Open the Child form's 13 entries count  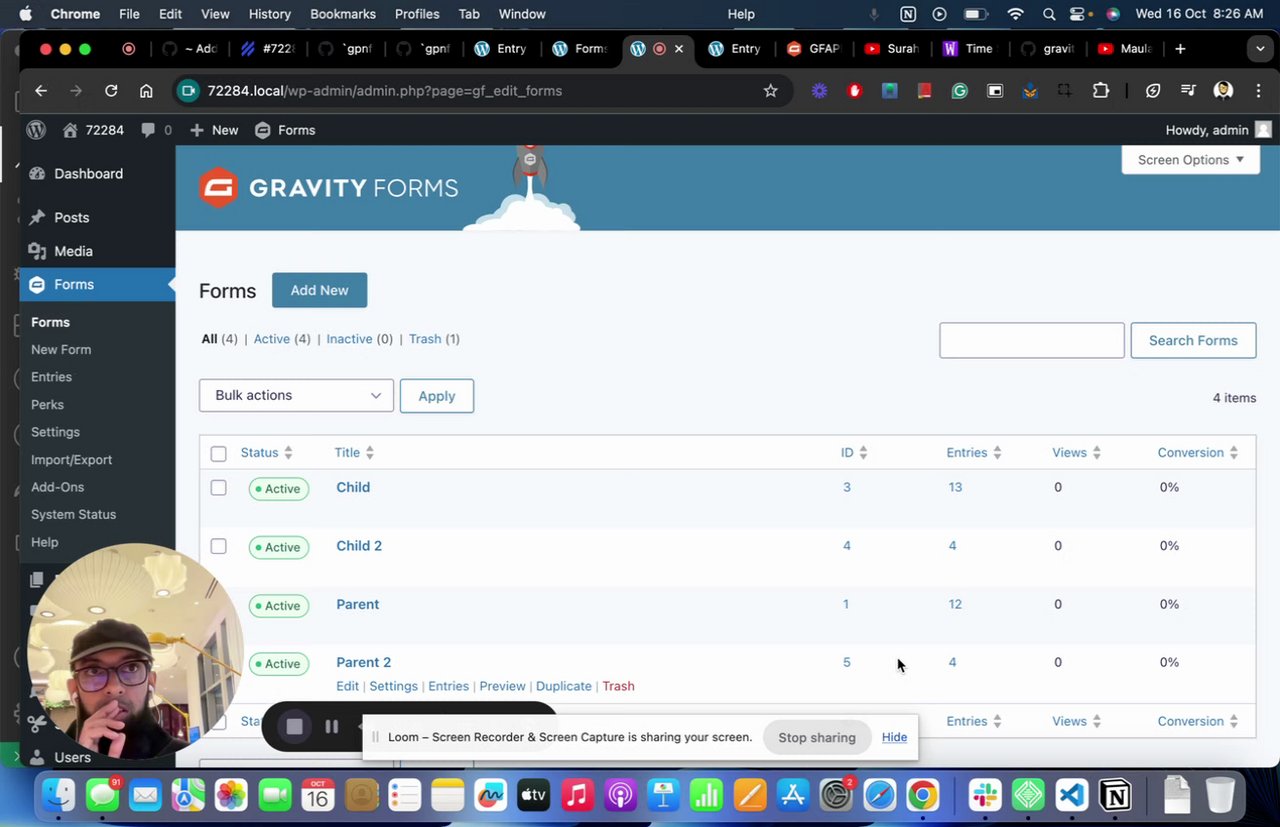(955, 487)
